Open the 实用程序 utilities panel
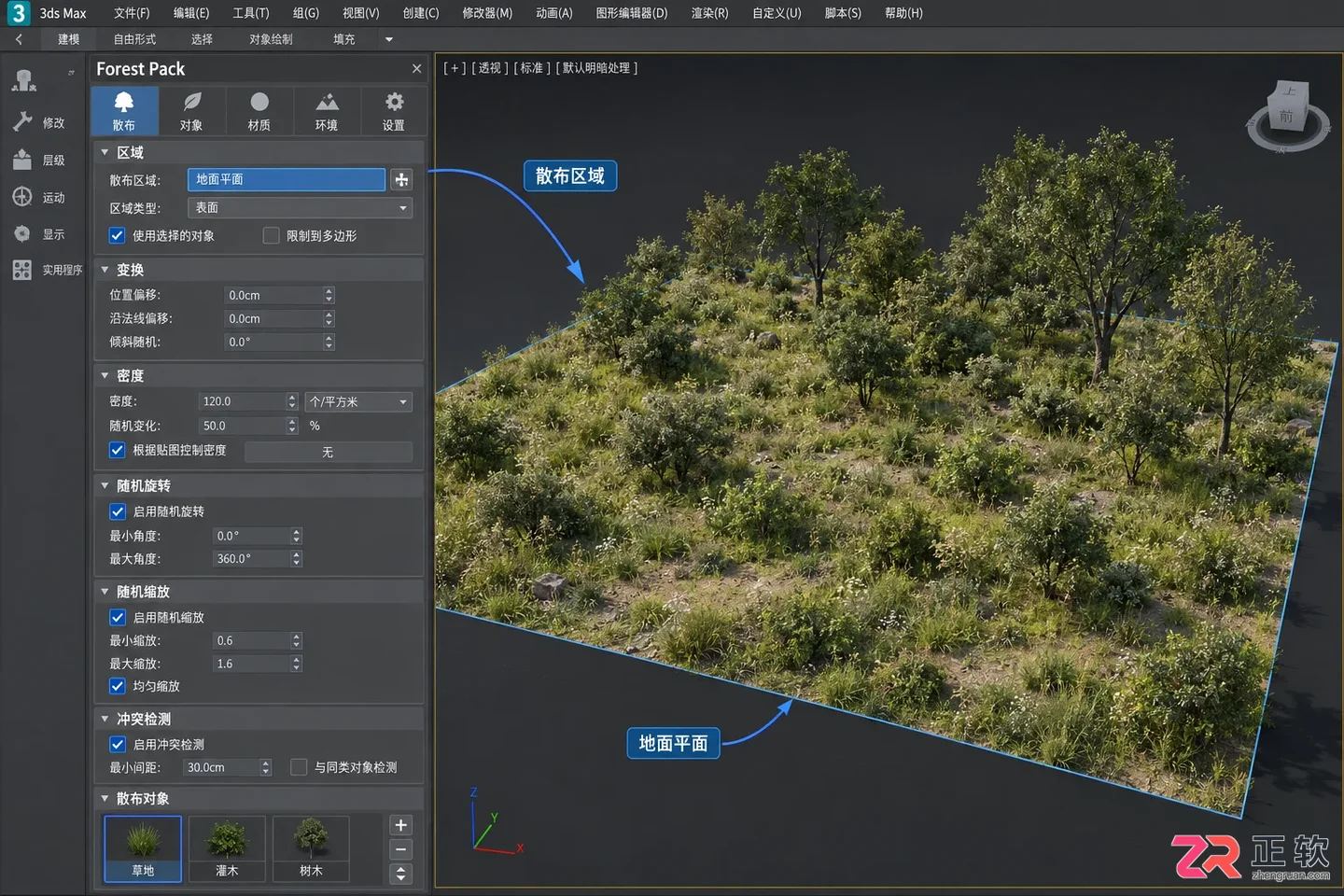This screenshot has height=896, width=1344. pos(47,270)
